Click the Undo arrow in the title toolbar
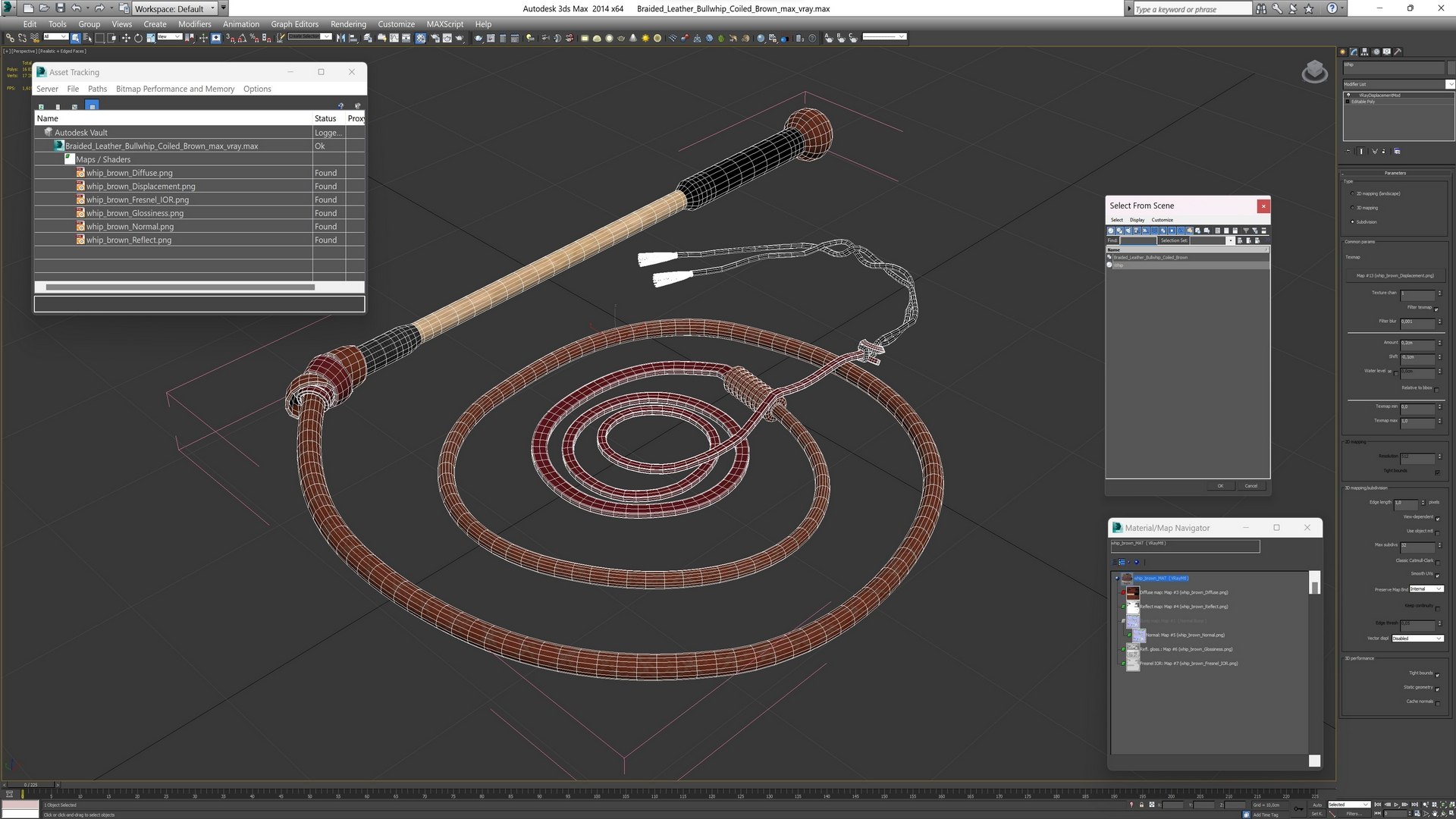The image size is (1456, 819). click(76, 8)
